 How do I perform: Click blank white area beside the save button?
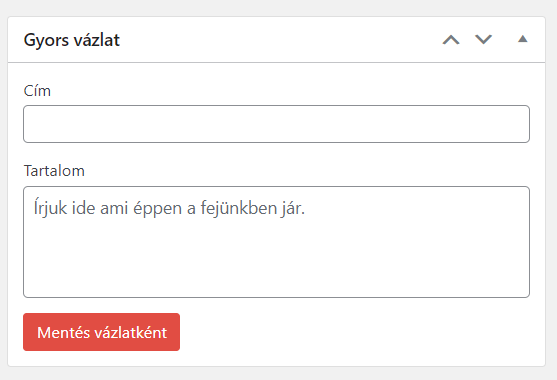coord(355,332)
